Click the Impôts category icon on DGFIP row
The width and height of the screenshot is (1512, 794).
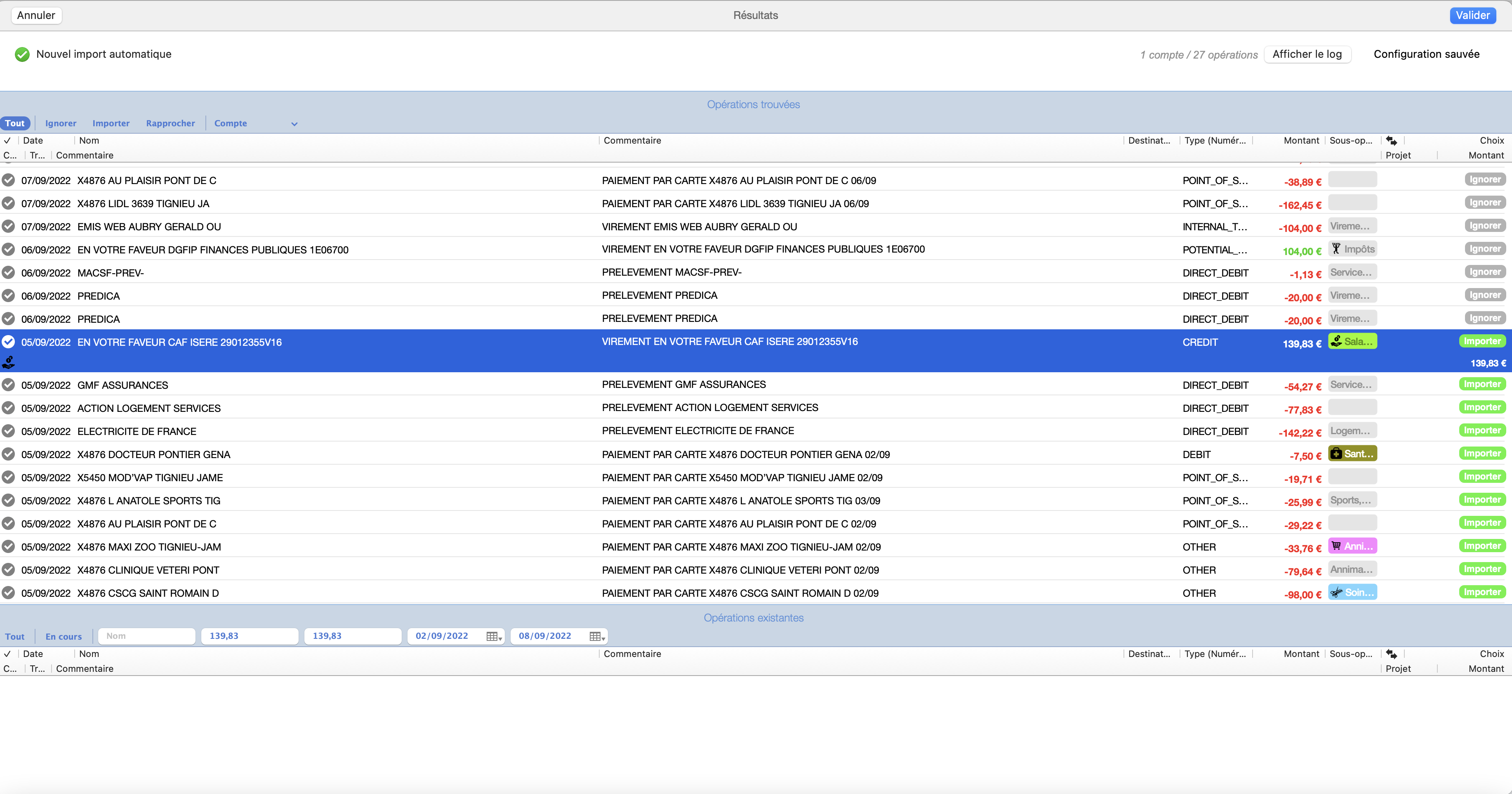point(1336,249)
